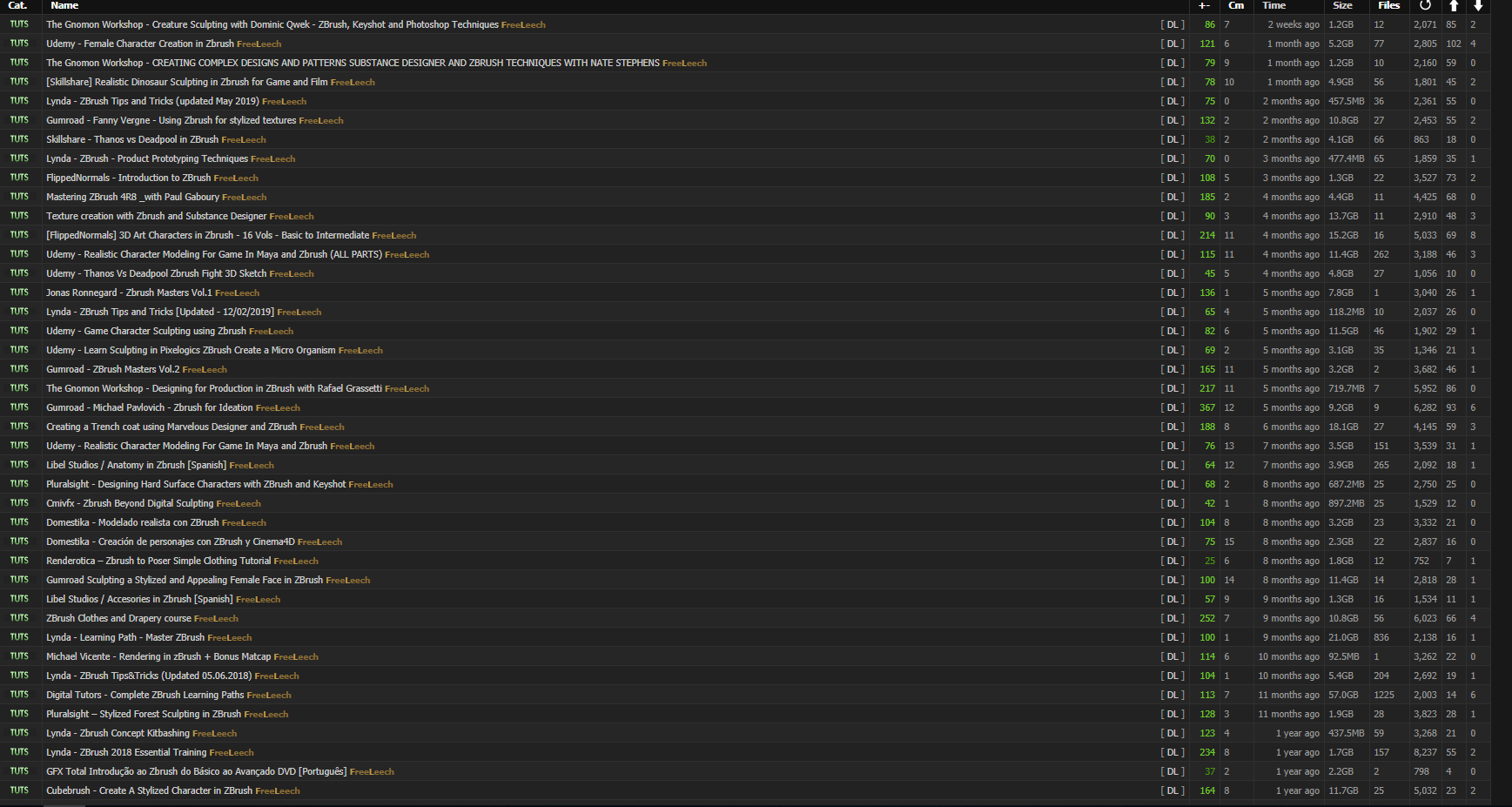Click the 21.0GB size of Lynda Learning Path
The image size is (1512, 807).
[1343, 637]
